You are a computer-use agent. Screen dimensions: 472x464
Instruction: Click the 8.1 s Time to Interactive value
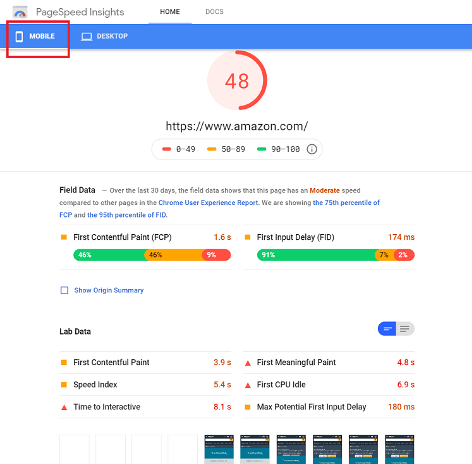point(222,407)
